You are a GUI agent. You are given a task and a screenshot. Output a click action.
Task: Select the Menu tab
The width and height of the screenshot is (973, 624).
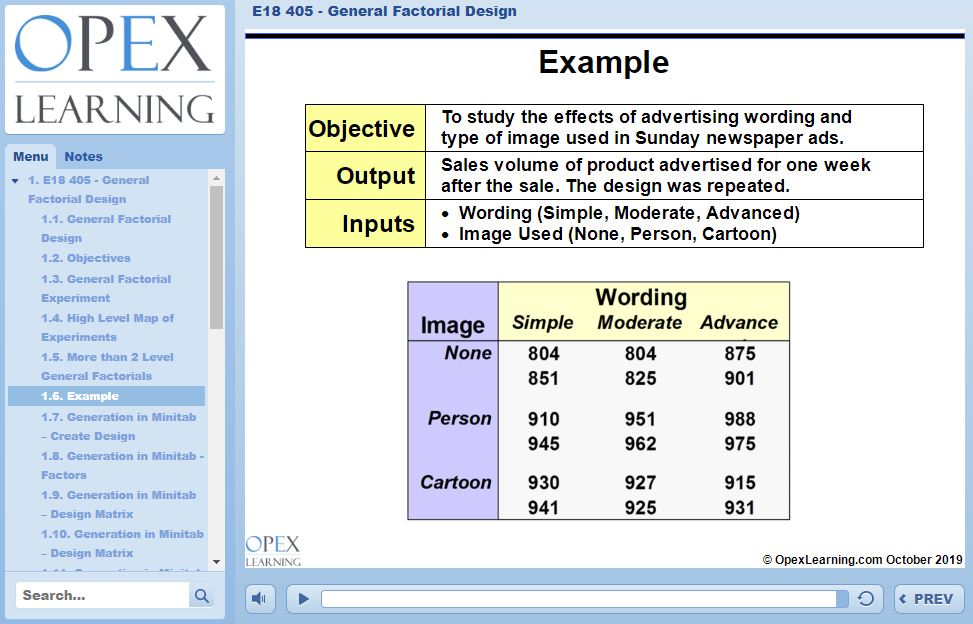point(31,156)
